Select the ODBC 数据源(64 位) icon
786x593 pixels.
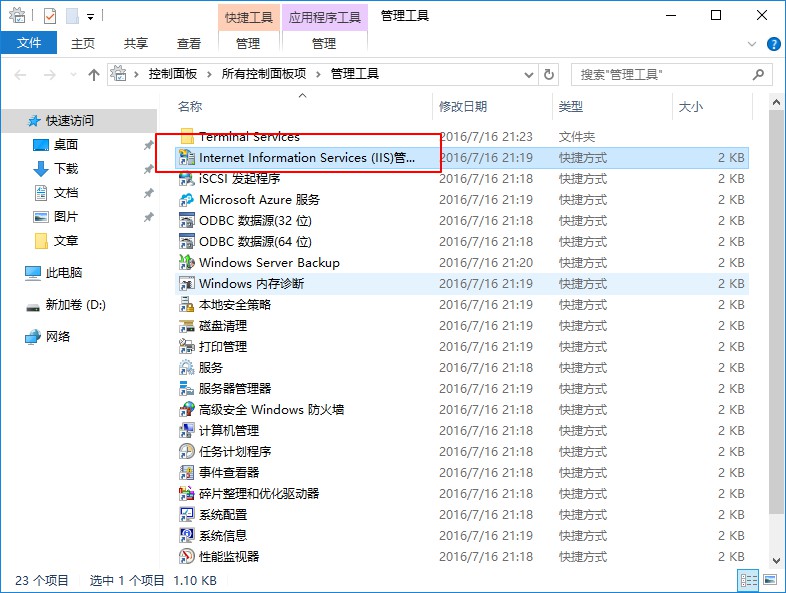tap(187, 242)
